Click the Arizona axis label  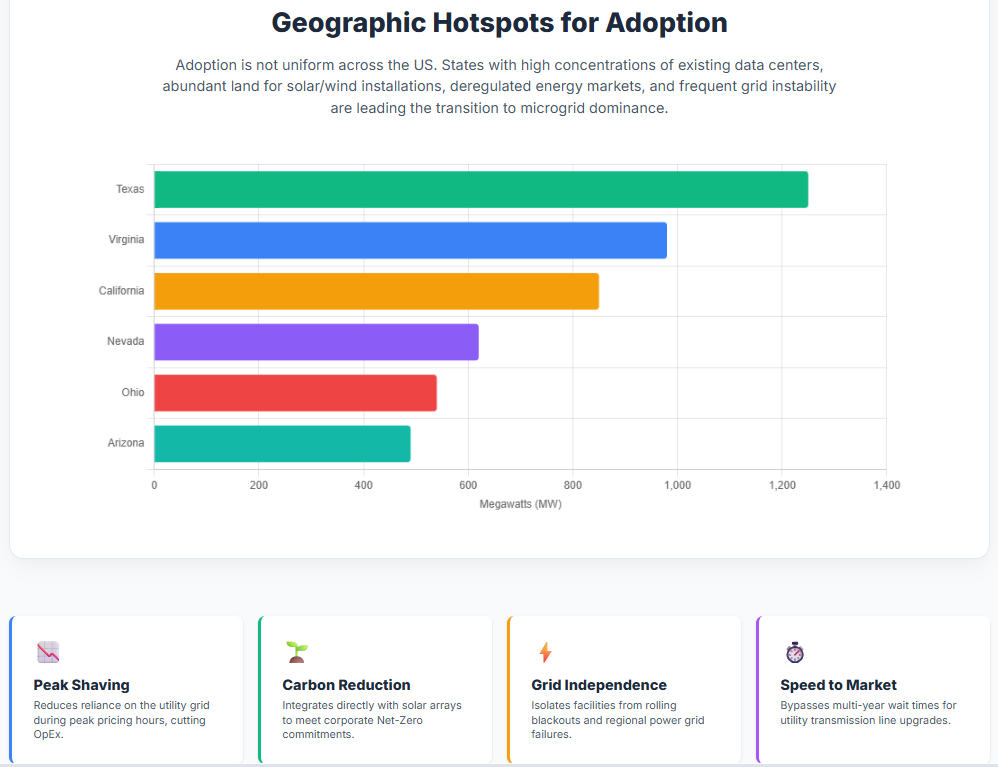tap(126, 443)
